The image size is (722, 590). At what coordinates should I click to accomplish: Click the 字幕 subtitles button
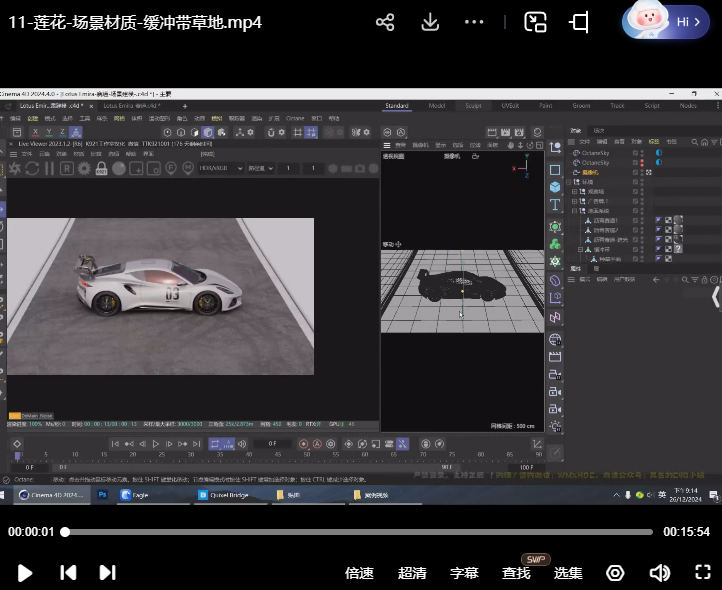click(464, 573)
